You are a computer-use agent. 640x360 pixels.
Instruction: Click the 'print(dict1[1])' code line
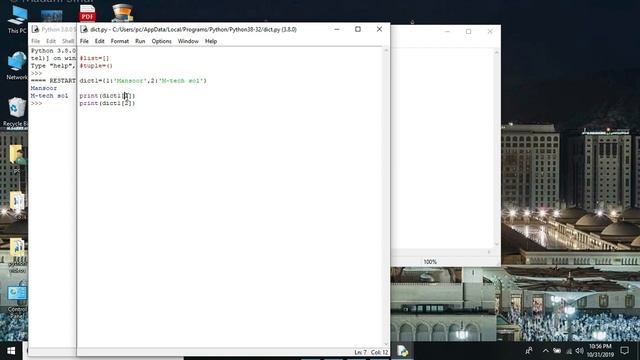pos(107,96)
